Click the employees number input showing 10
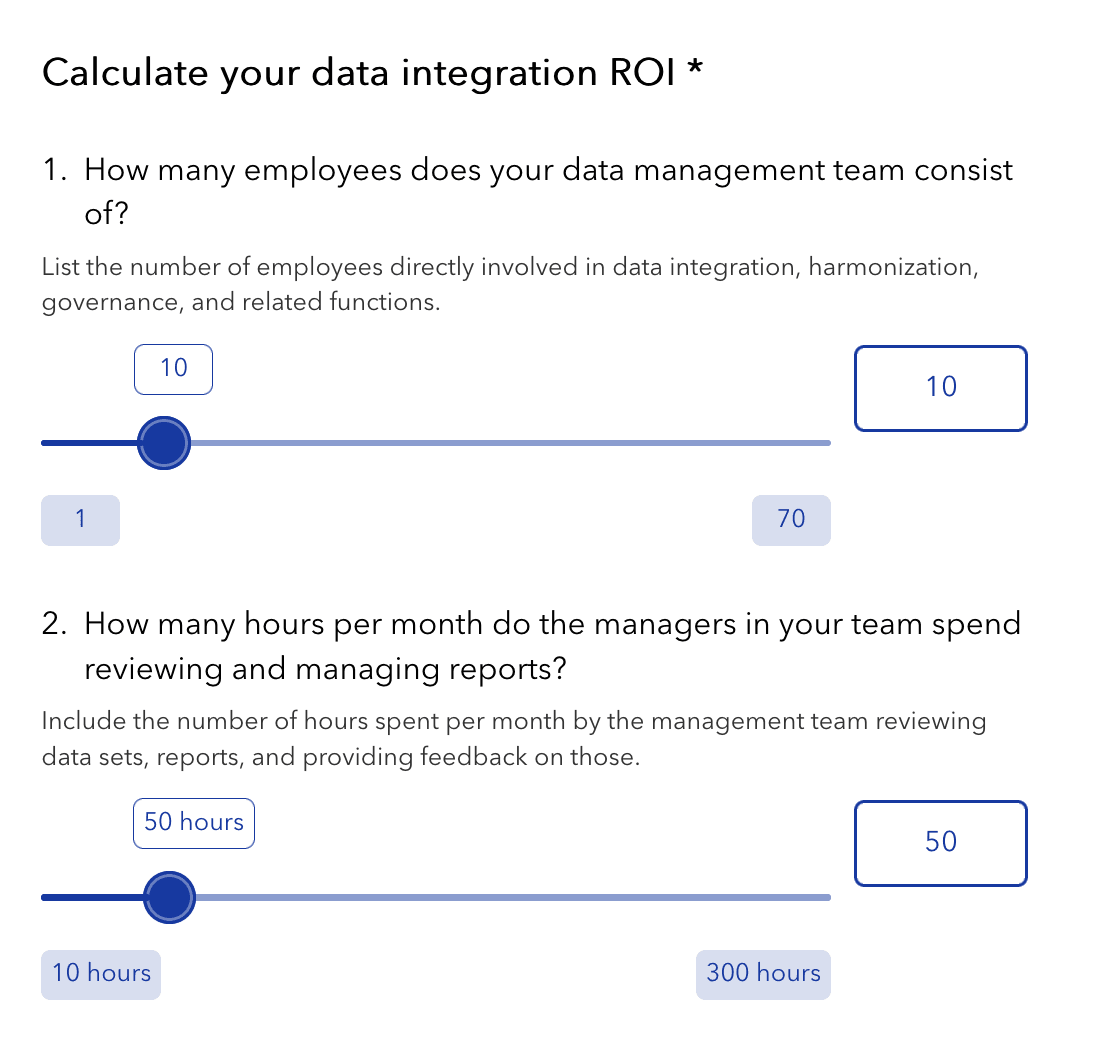Viewport: 1120px width, 1046px height. click(x=941, y=388)
